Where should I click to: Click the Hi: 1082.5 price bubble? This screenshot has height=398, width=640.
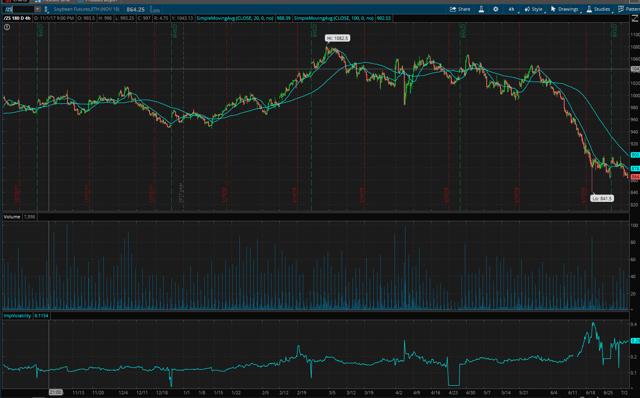[337, 38]
